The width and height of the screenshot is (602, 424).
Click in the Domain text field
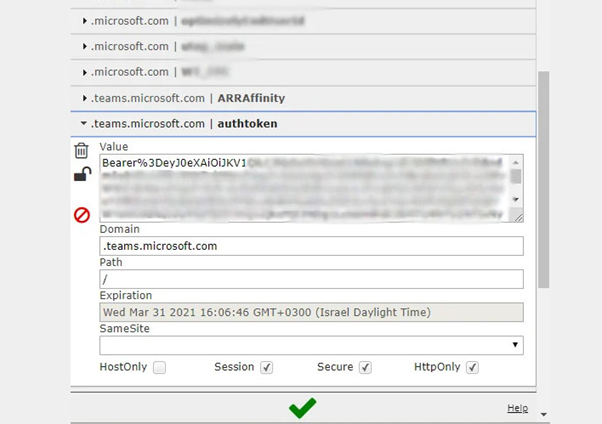311,246
